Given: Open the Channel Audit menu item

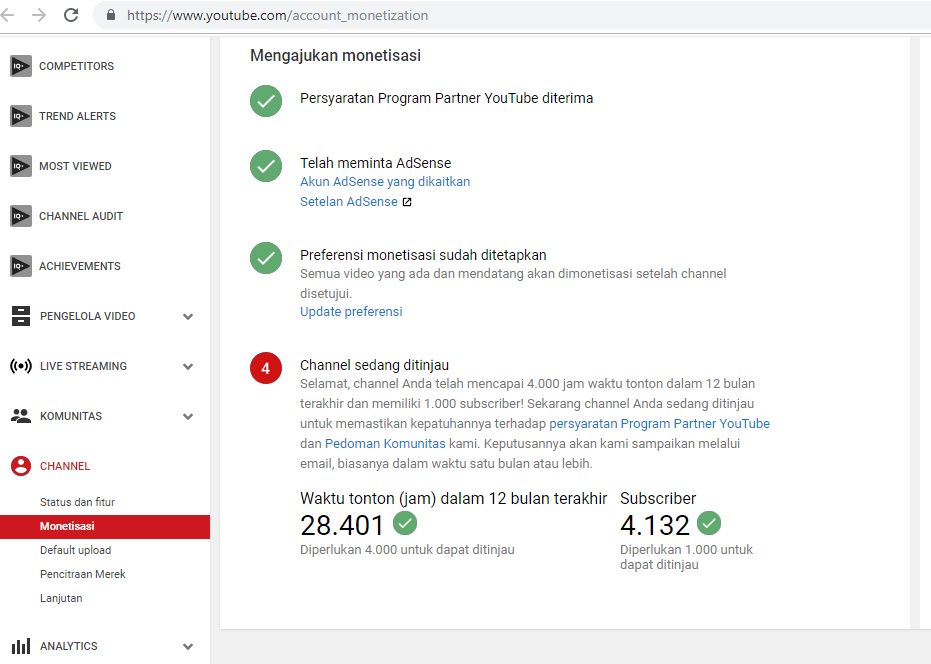Looking at the screenshot, I should [81, 216].
